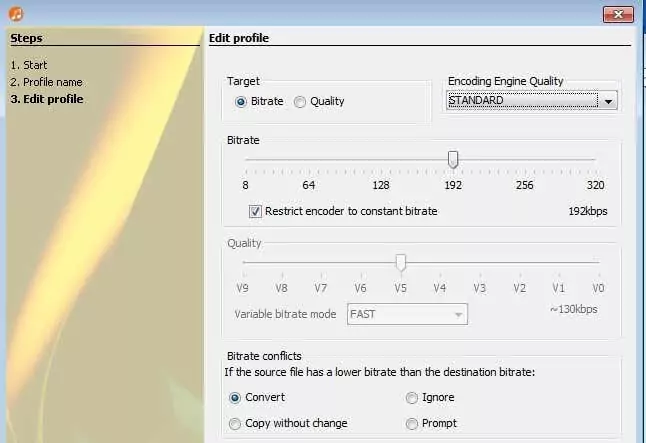Select the Ignore radio option
Viewport: 646px width, 443px height.
pyautogui.click(x=411, y=397)
